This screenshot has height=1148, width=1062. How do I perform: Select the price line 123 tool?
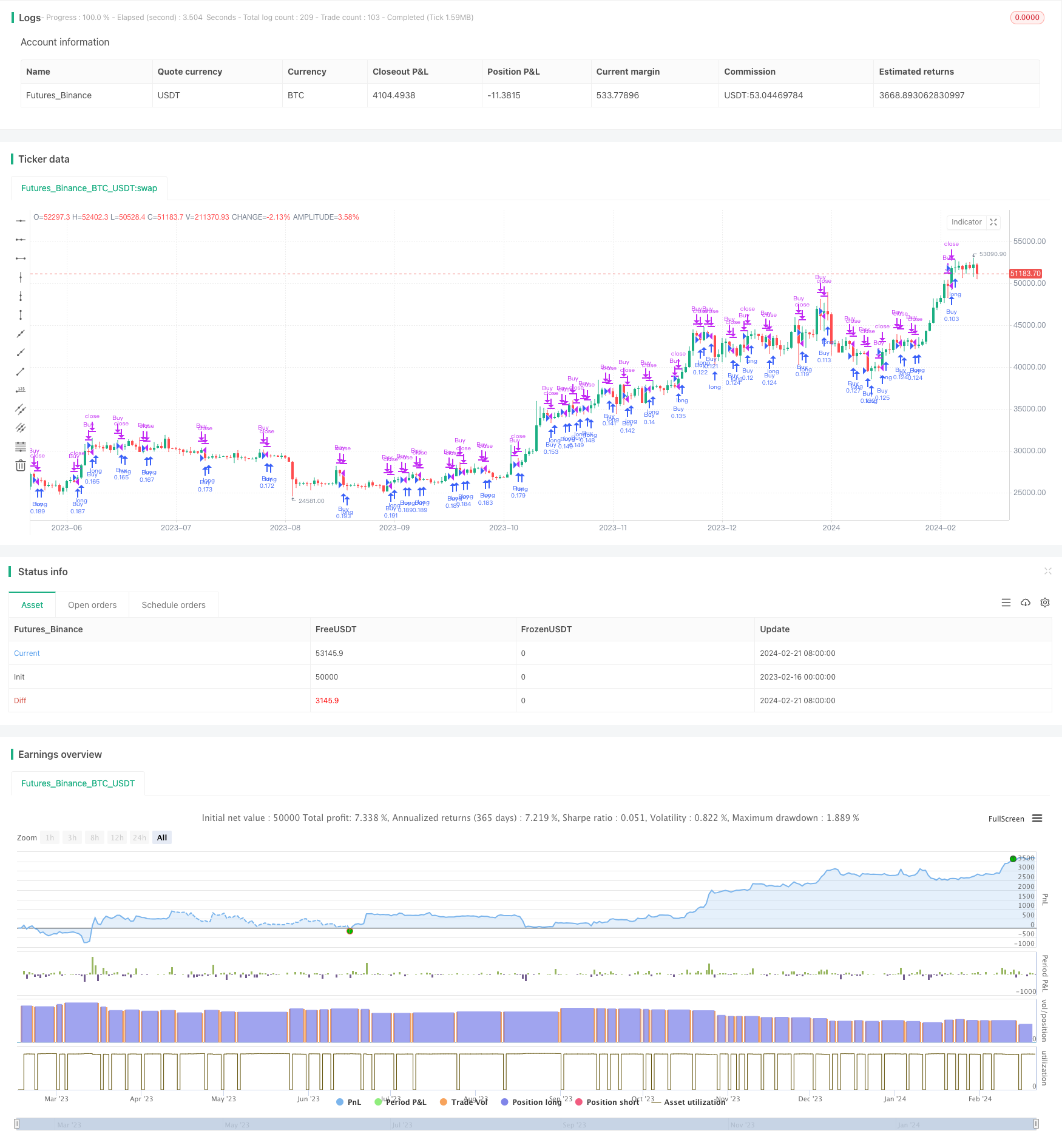click(21, 390)
